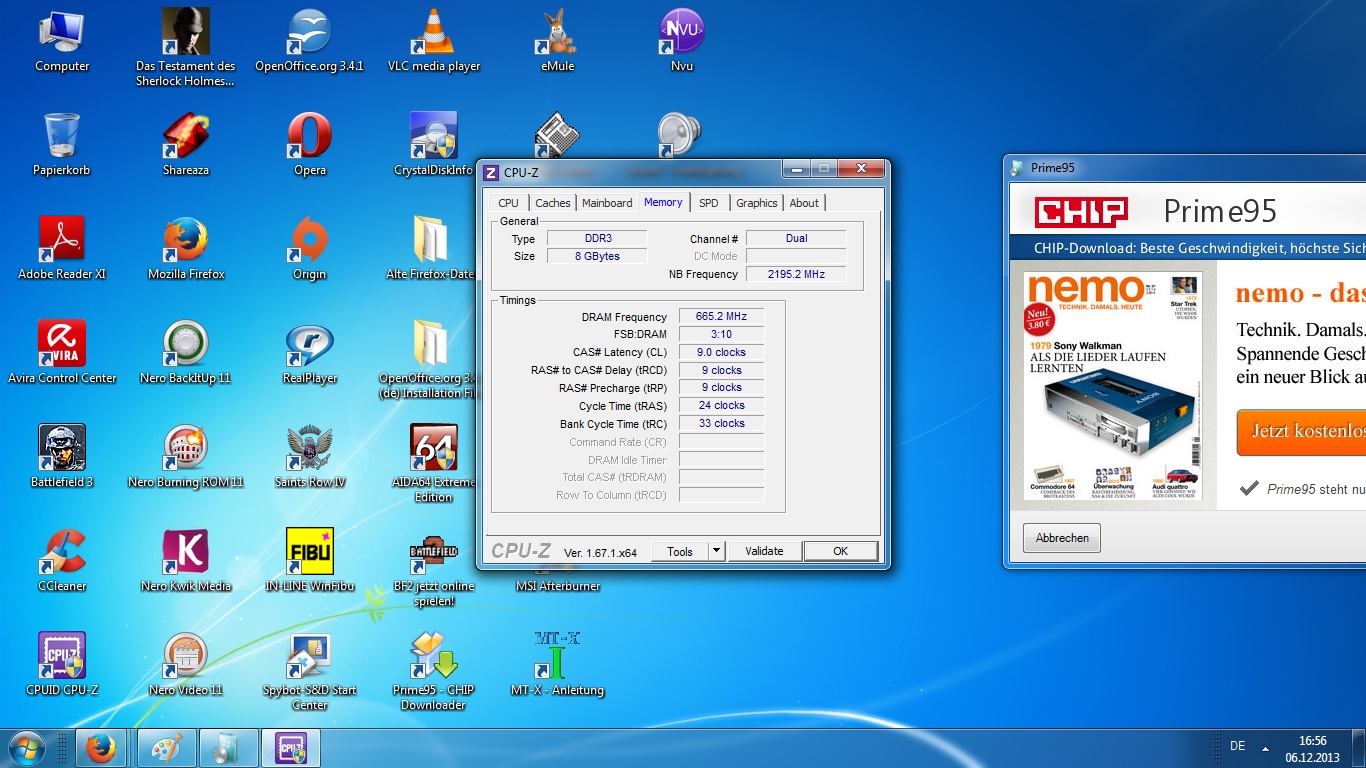Click the Validate button
The height and width of the screenshot is (768, 1366).
(764, 551)
